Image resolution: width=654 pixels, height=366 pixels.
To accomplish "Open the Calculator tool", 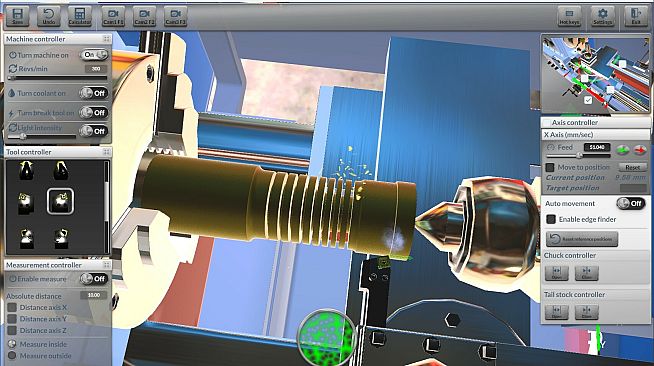I will (80, 16).
